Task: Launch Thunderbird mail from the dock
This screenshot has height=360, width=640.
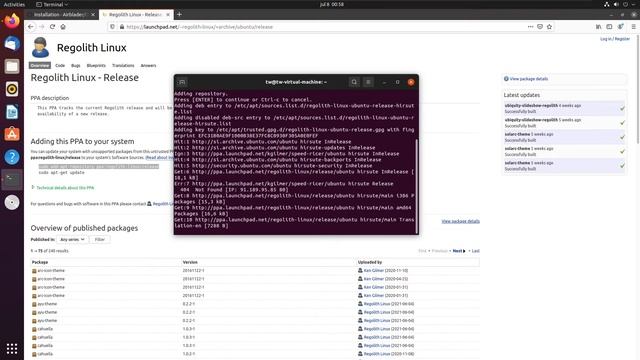Action: tap(12, 43)
